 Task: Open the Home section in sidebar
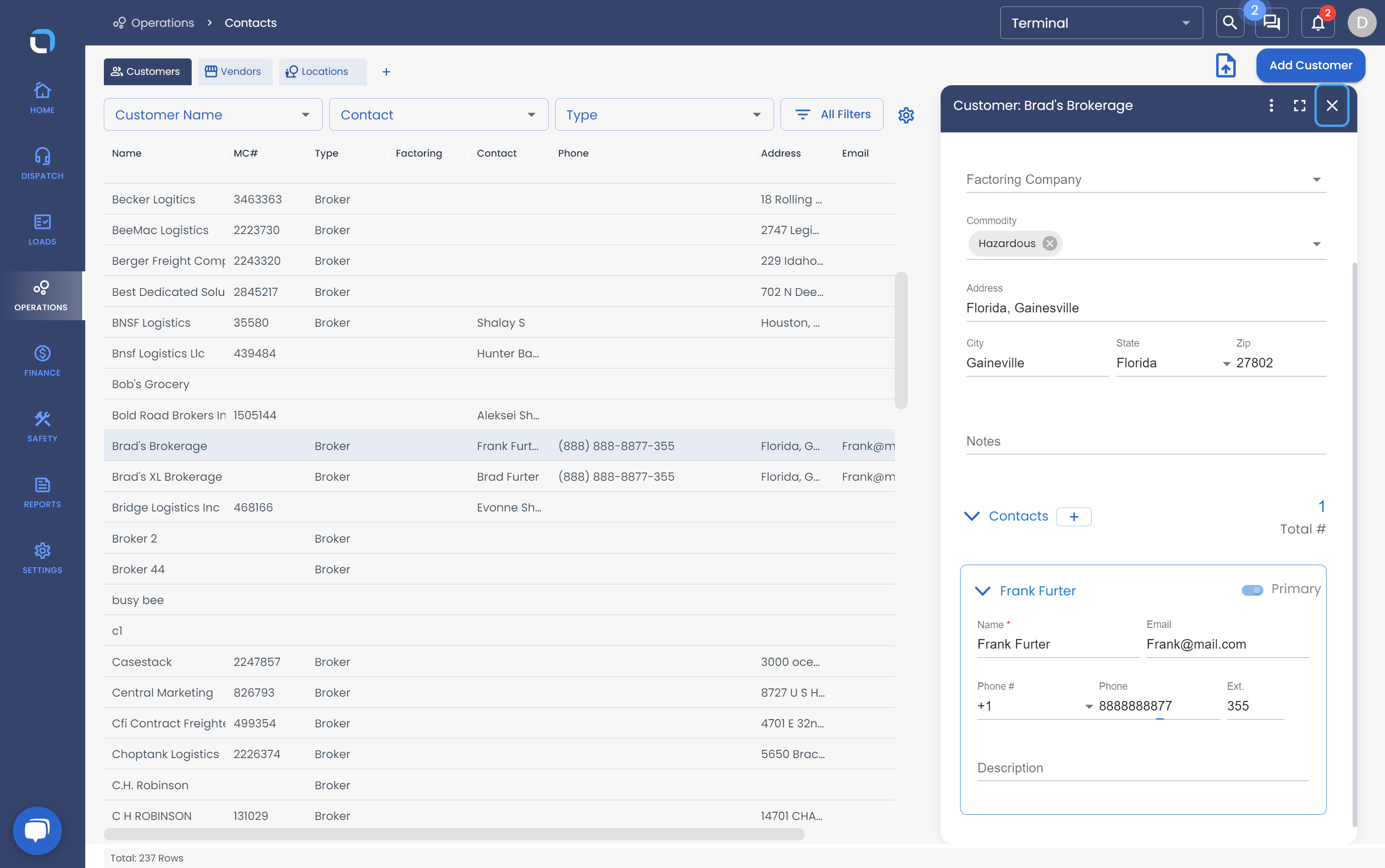click(42, 98)
